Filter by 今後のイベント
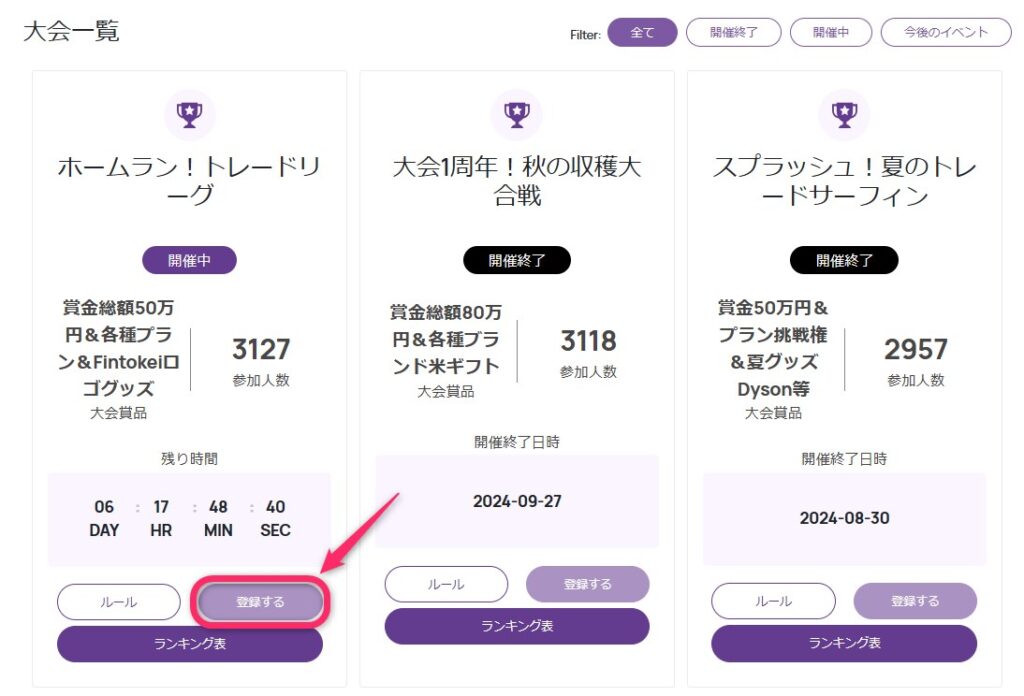The image size is (1024, 696). tap(945, 33)
